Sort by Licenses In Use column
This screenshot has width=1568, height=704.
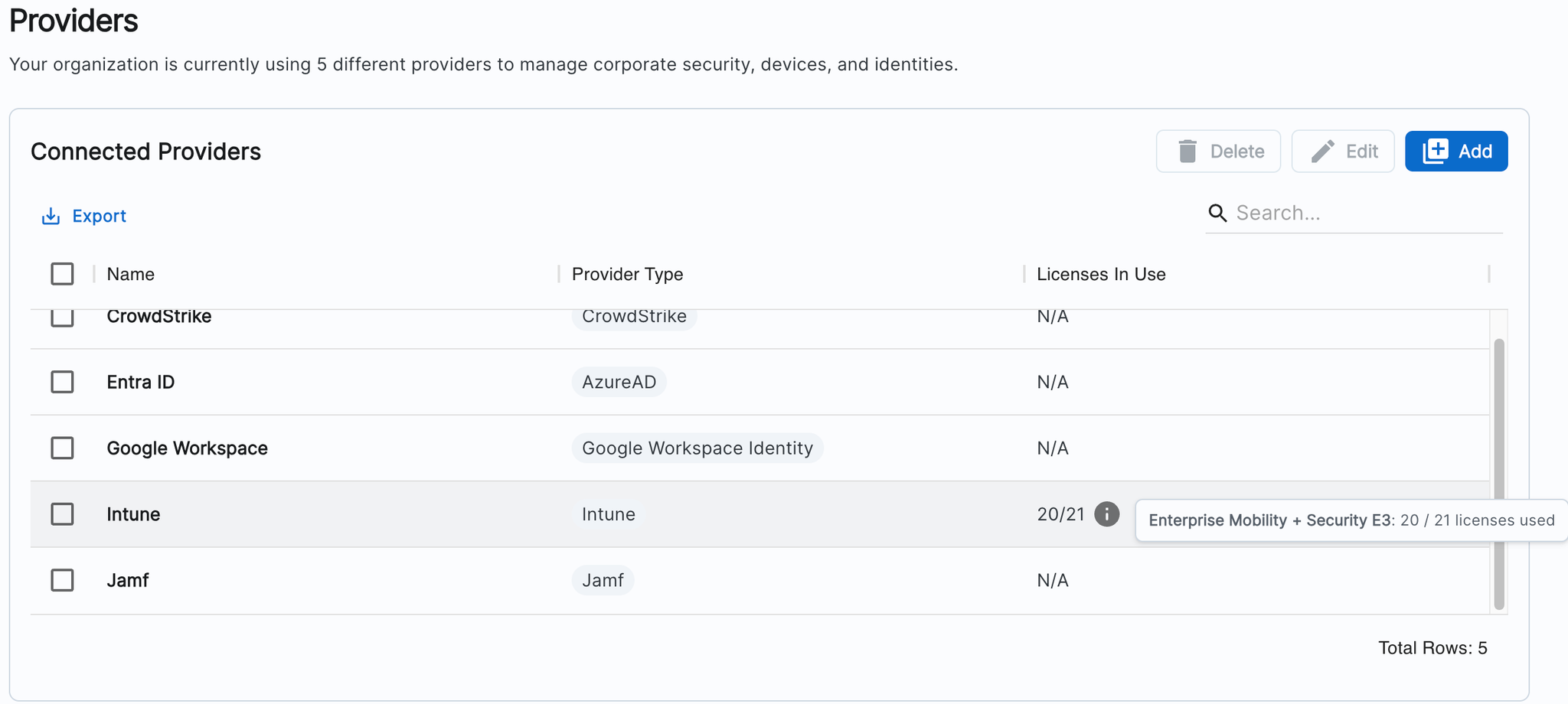pos(1100,274)
